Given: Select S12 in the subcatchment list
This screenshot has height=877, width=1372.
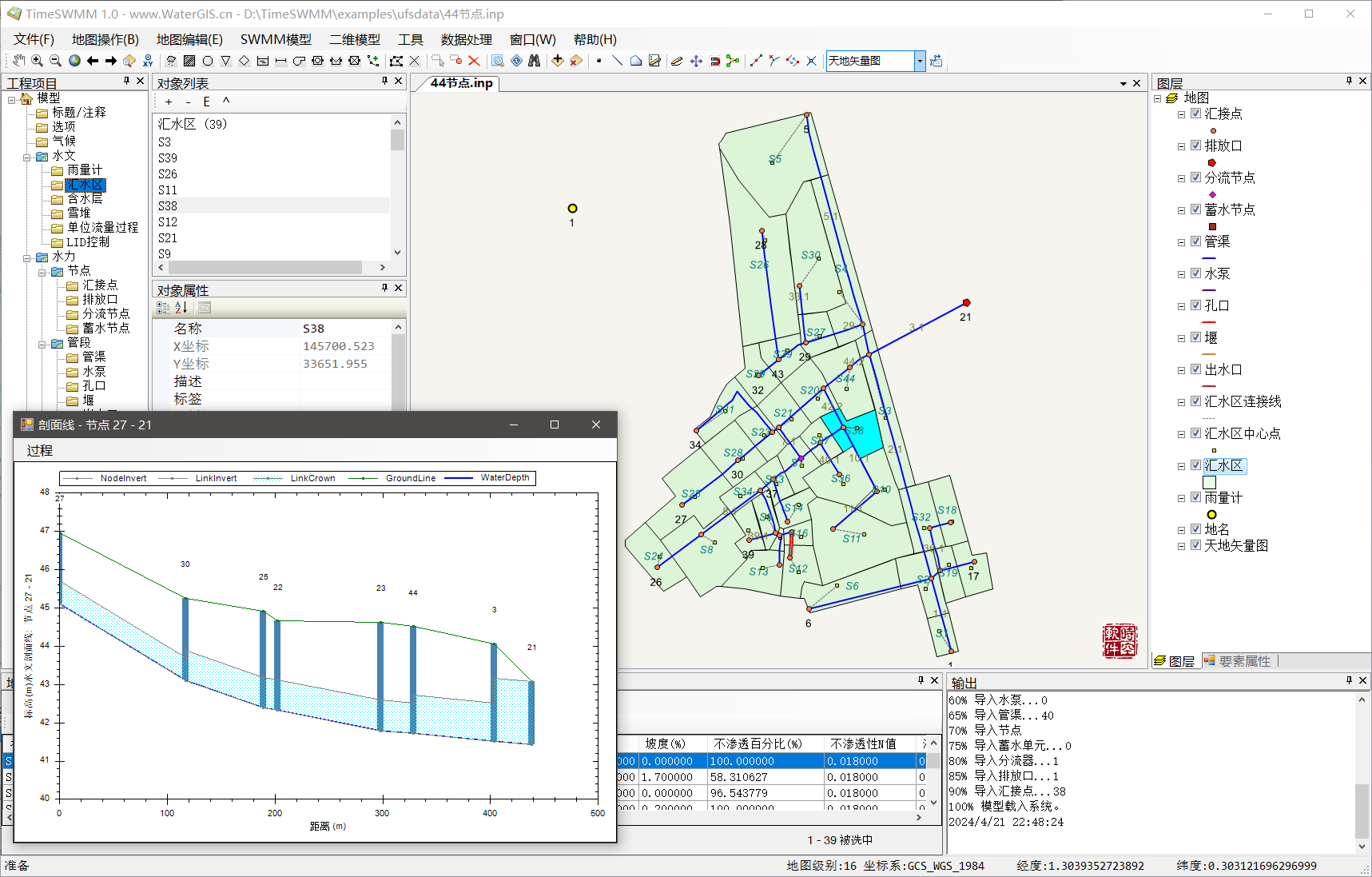Looking at the screenshot, I should 168,222.
